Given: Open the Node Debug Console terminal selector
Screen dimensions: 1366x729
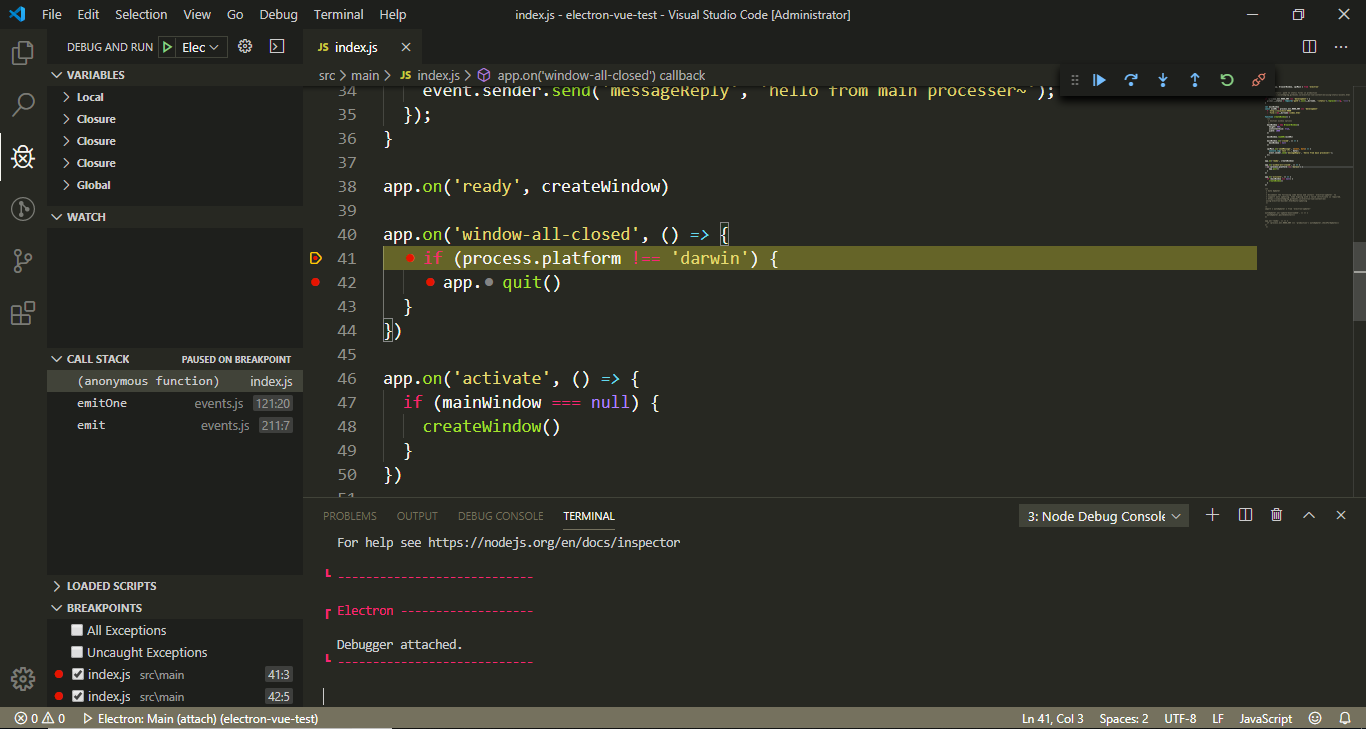Looking at the screenshot, I should [1103, 515].
